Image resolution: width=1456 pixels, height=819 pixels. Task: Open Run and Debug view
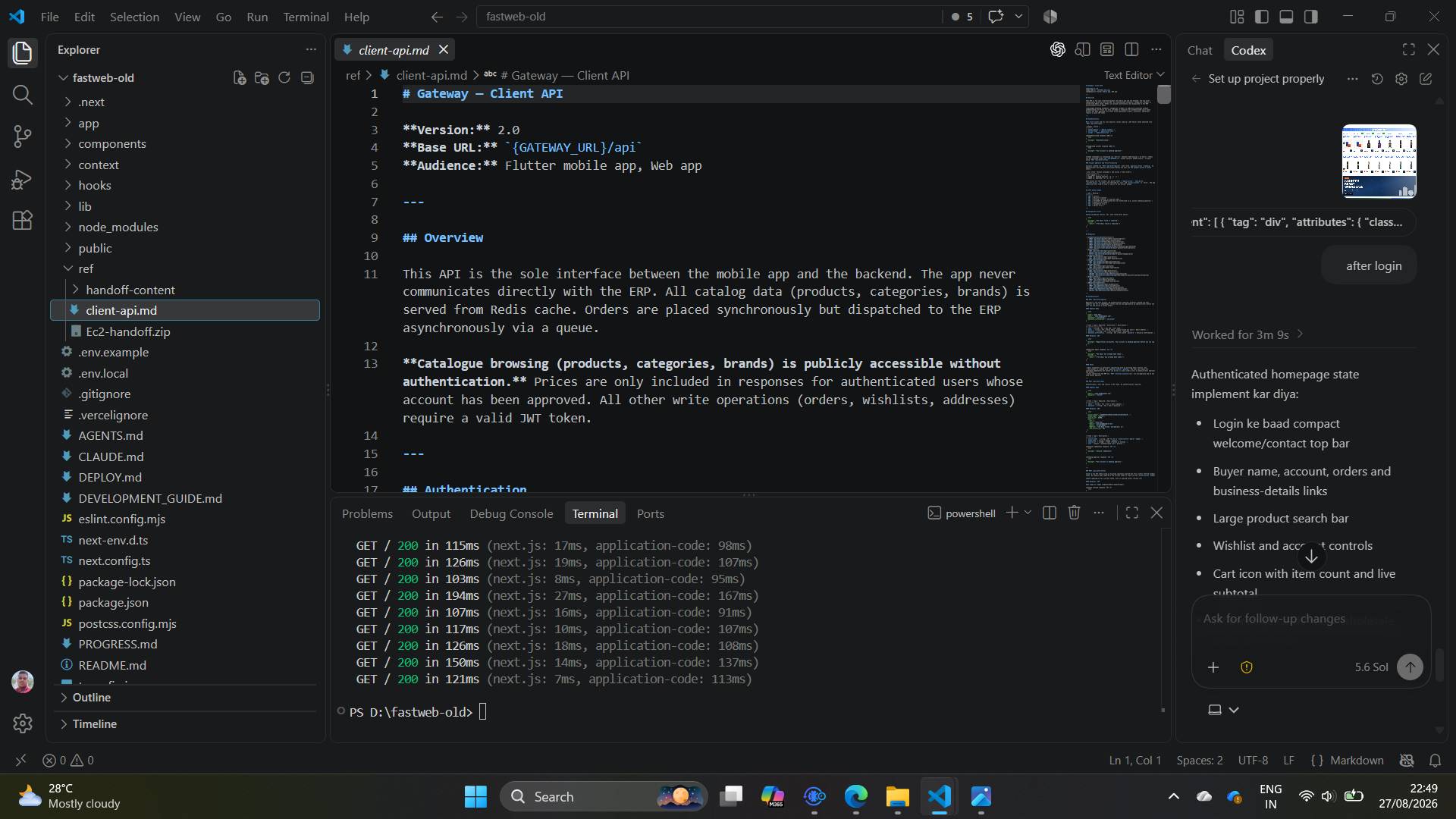23,179
